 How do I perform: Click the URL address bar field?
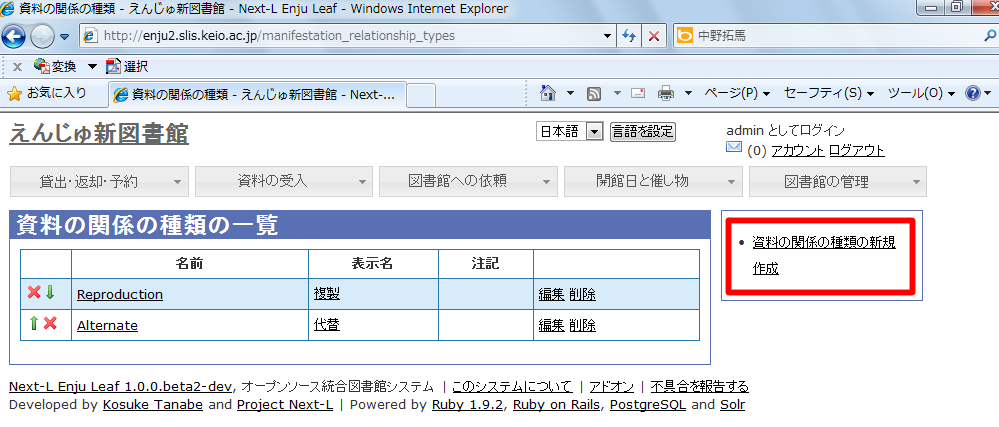[x=347, y=36]
